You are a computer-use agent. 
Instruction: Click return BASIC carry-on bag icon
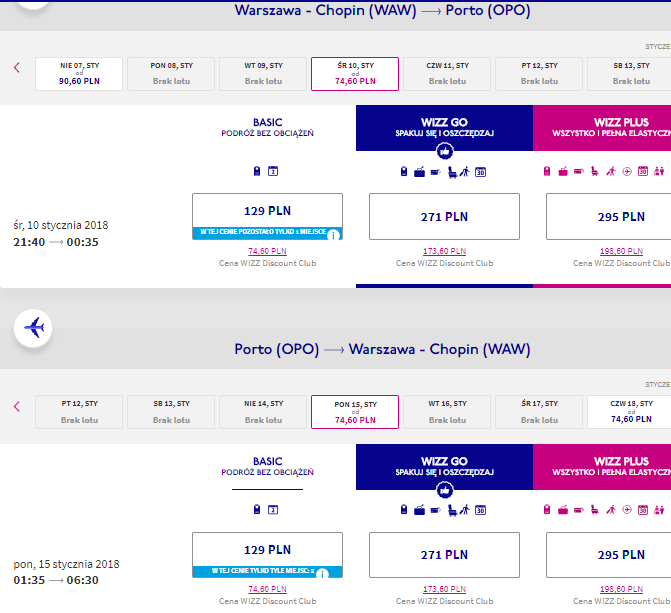(257, 509)
